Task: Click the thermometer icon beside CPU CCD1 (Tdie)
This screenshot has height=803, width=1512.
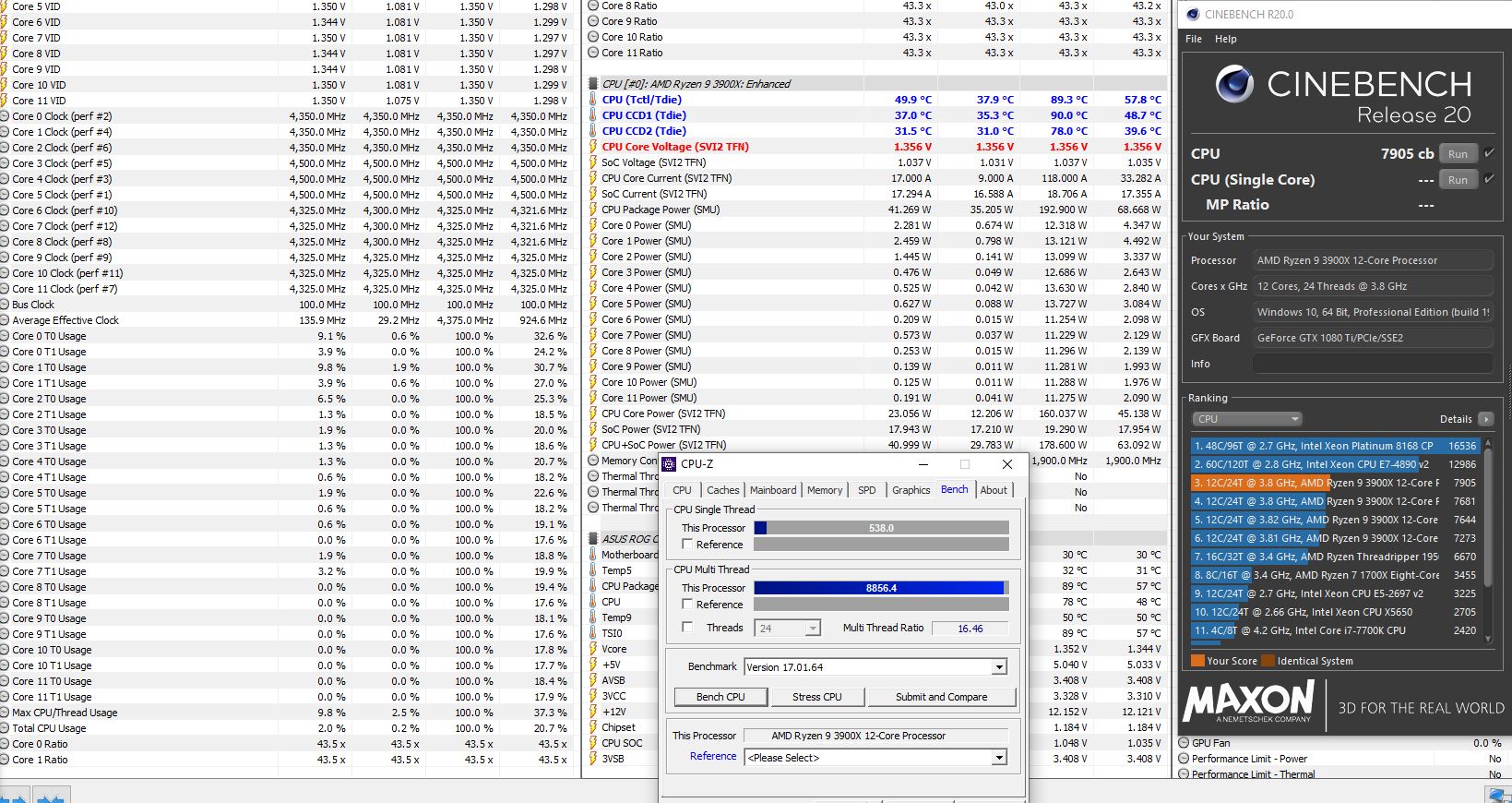Action: pos(593,115)
